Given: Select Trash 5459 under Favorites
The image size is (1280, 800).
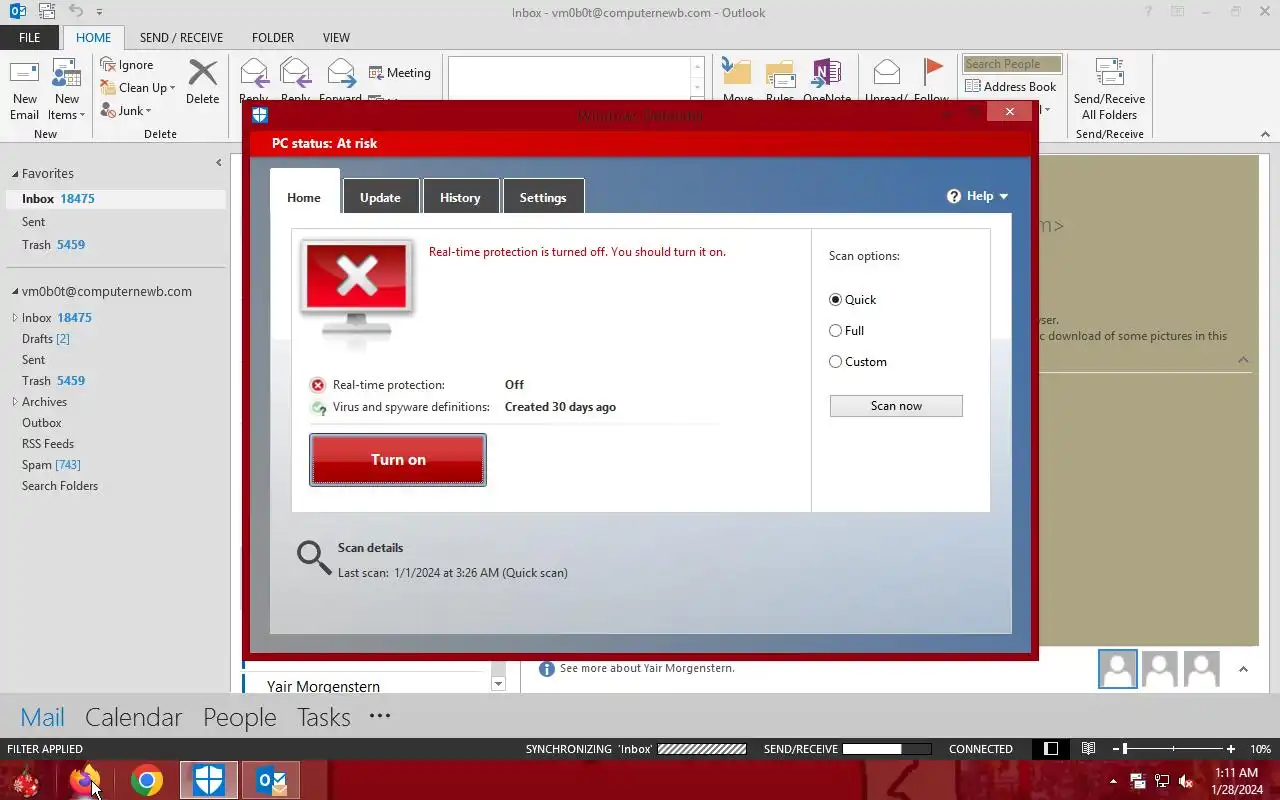Looking at the screenshot, I should point(53,245).
